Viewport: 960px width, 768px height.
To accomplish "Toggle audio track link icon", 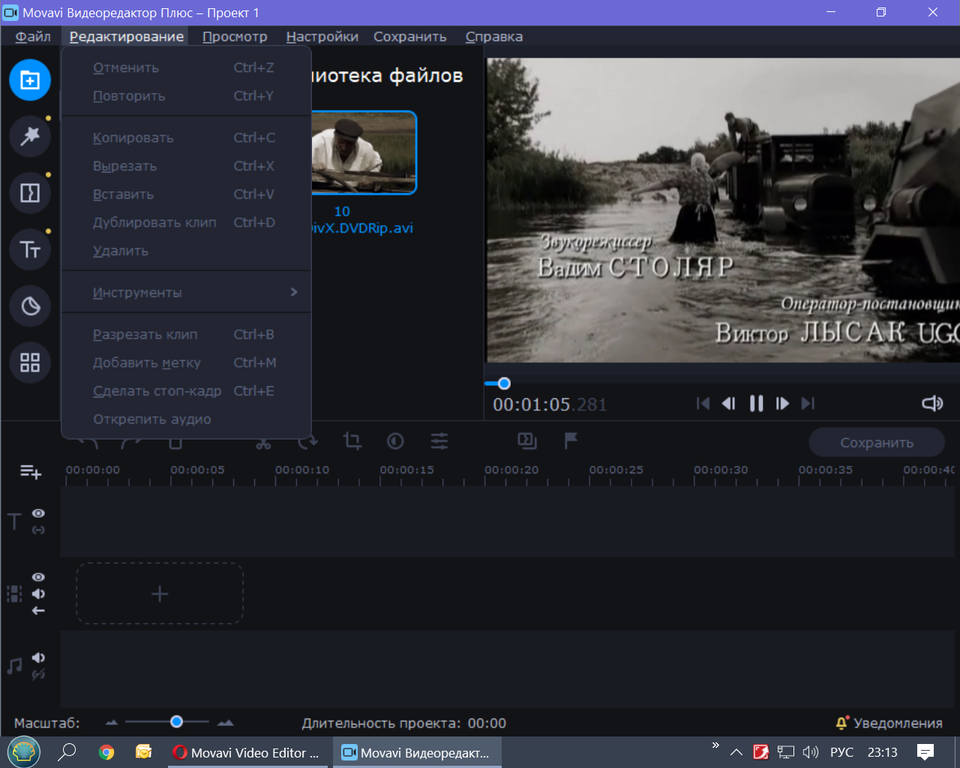I will 38,674.
